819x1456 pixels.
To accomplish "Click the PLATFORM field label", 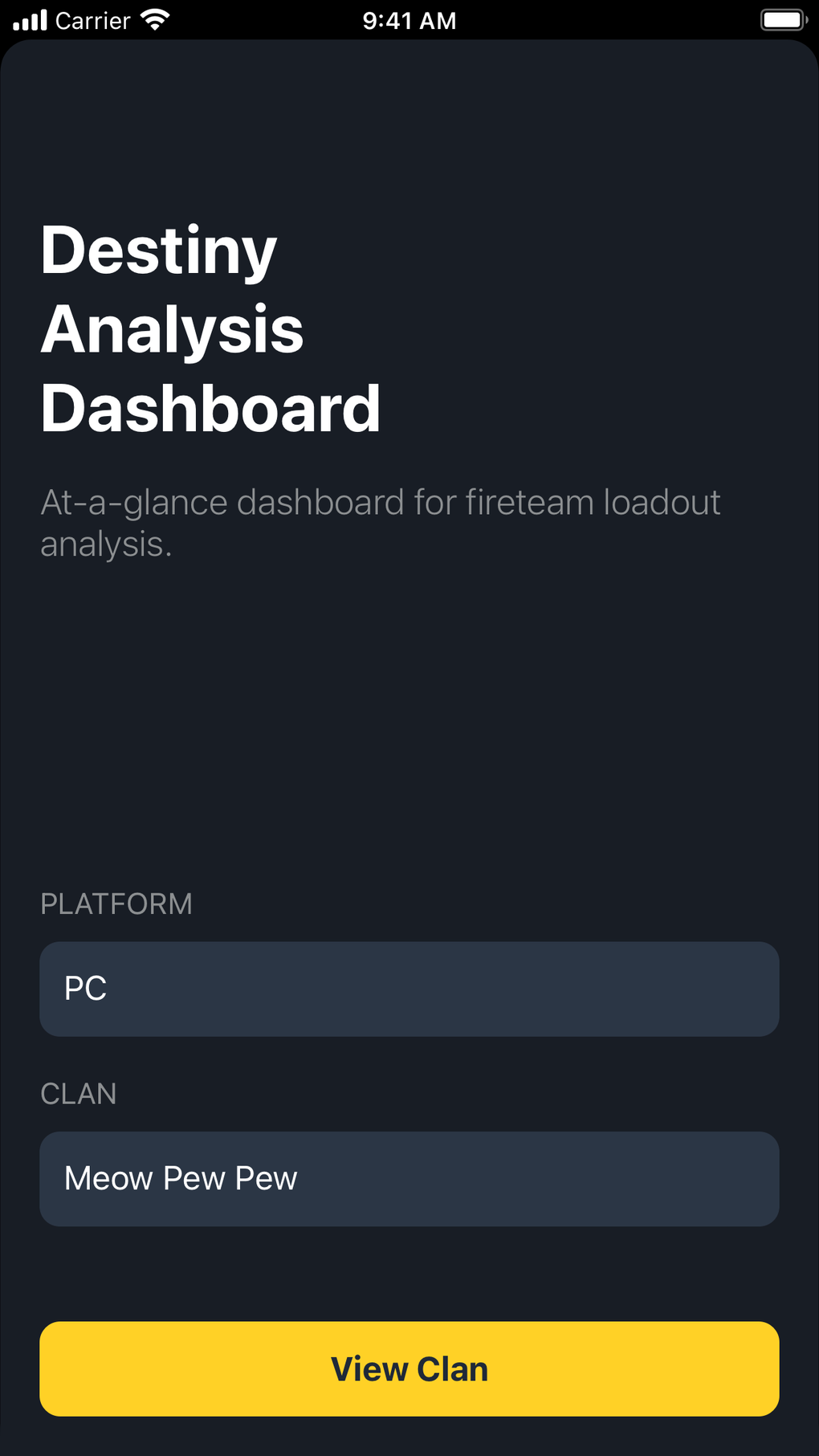I will 116,904.
